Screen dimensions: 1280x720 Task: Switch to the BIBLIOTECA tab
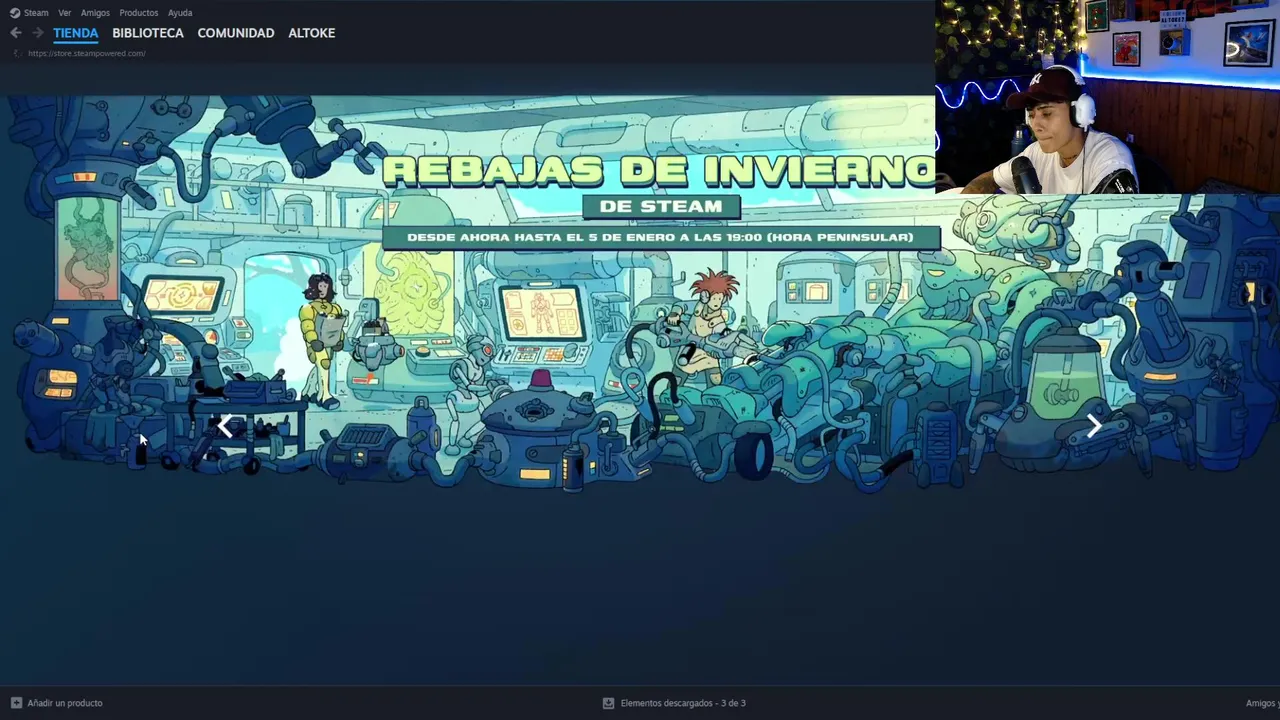148,33
